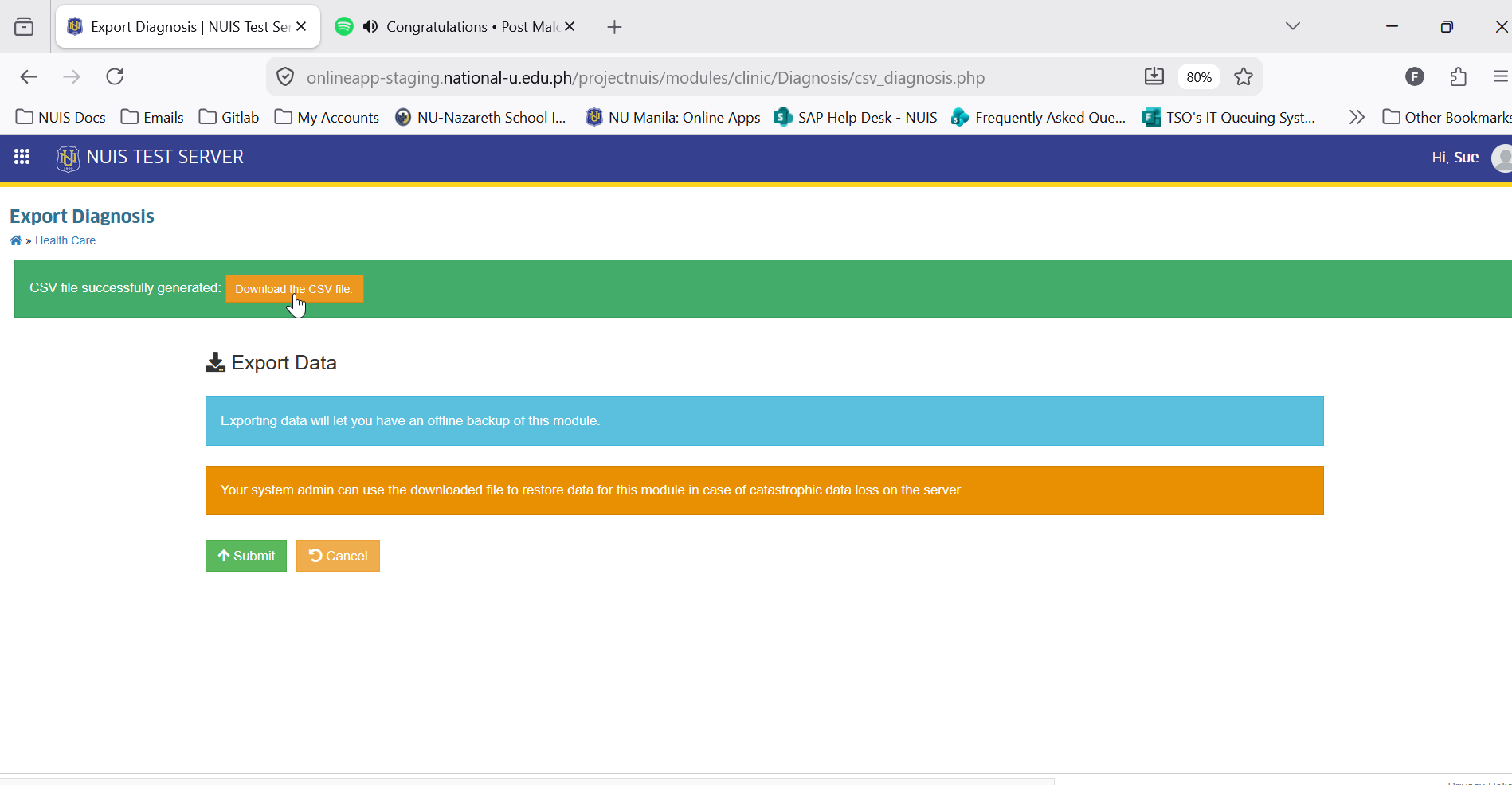Open Gitlab bookmark folder
The height and width of the screenshot is (785, 1512).
[229, 117]
